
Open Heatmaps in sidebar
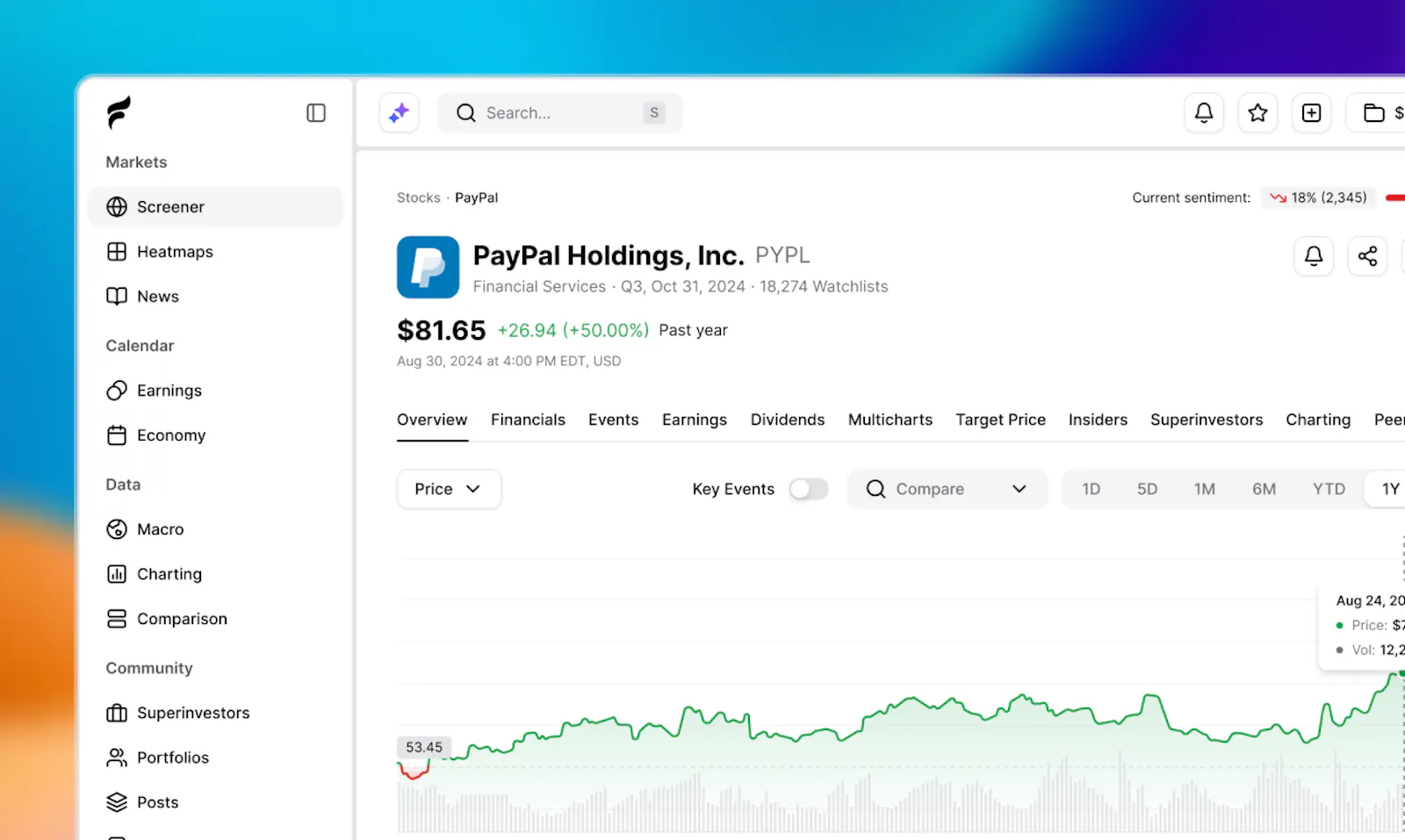pos(215,252)
